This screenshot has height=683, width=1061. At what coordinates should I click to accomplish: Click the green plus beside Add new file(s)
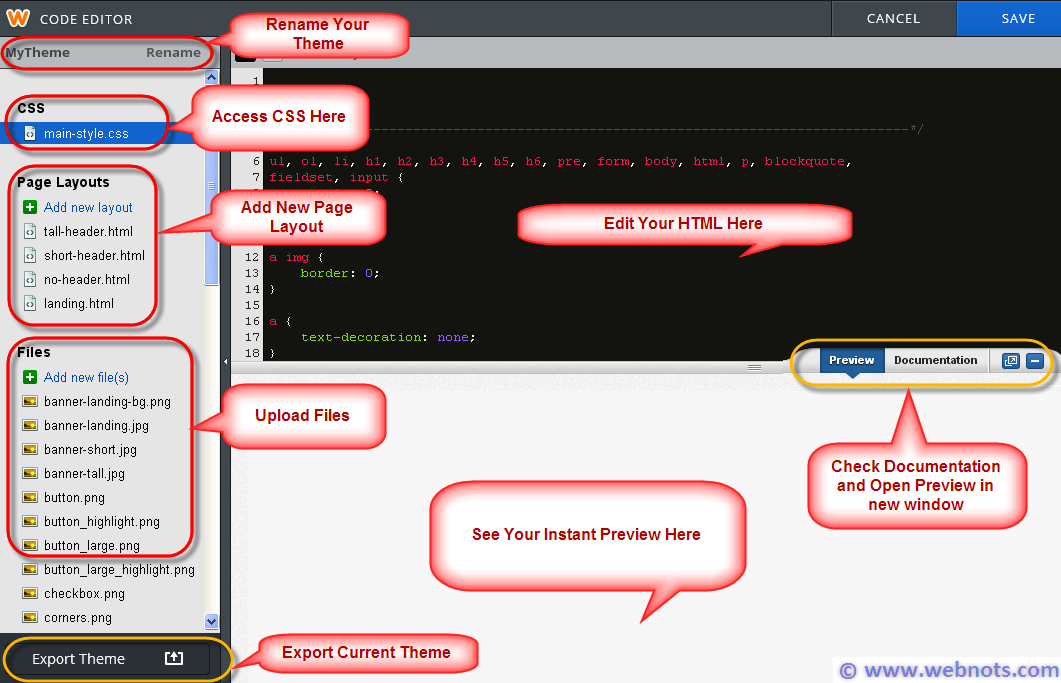pyautogui.click(x=30, y=378)
